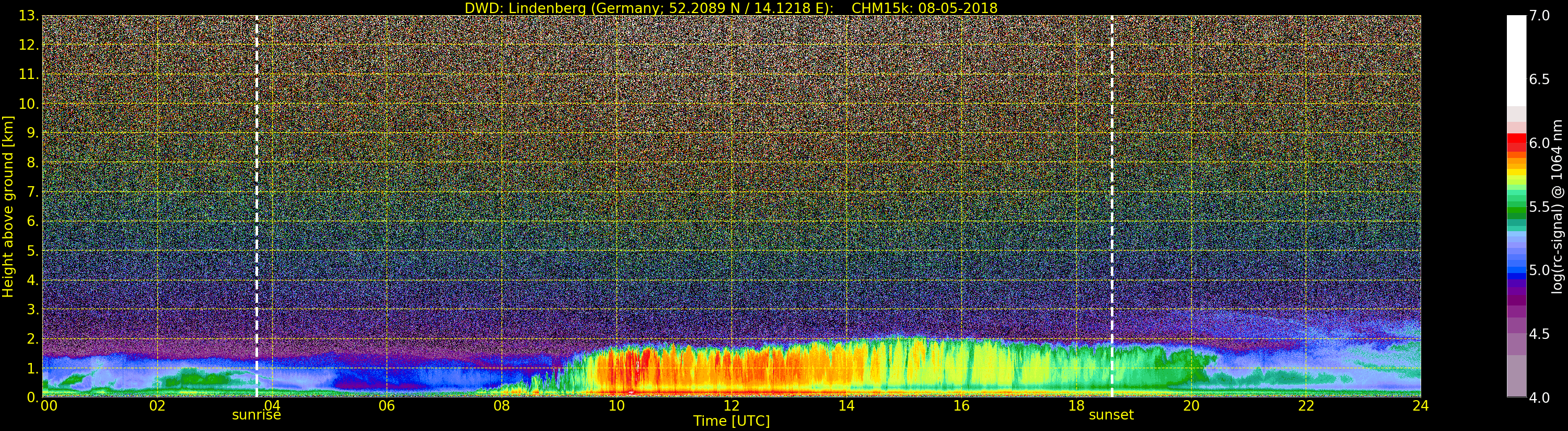Click the colorbar tick label '4.0'
Image resolution: width=1568 pixels, height=431 pixels.
[x=1539, y=398]
